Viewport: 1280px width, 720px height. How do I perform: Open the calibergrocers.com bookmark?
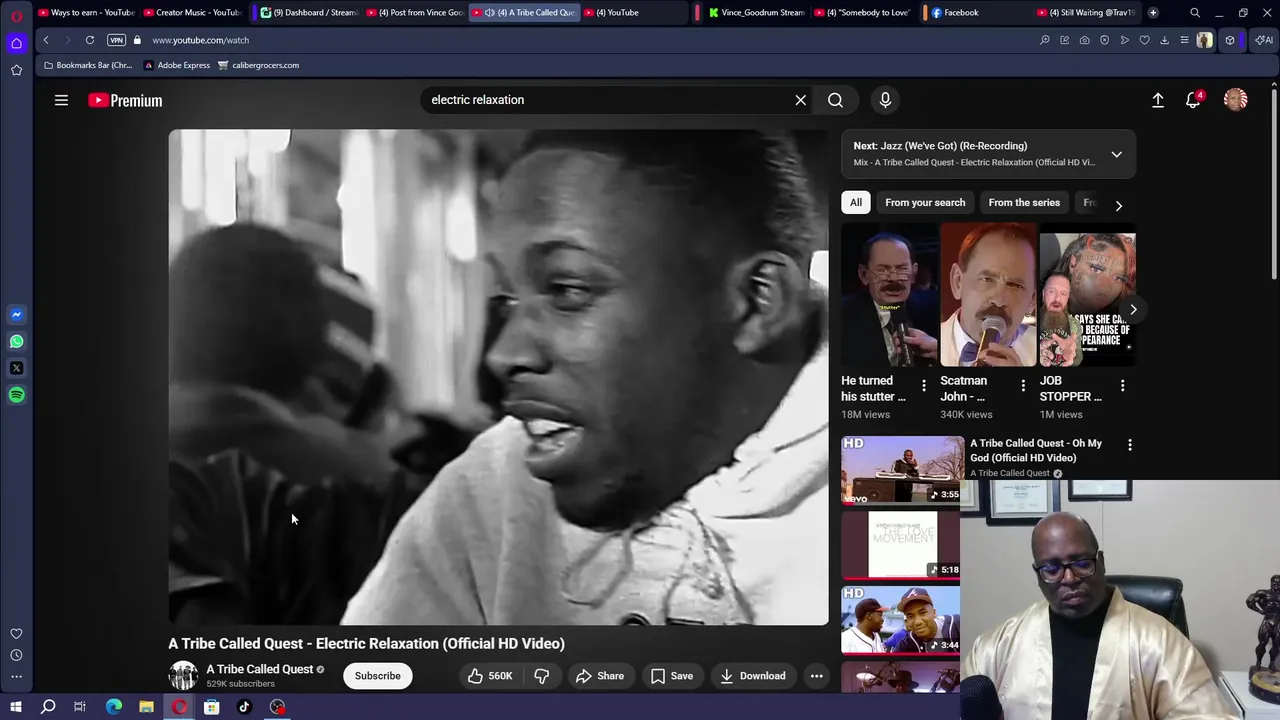point(258,65)
